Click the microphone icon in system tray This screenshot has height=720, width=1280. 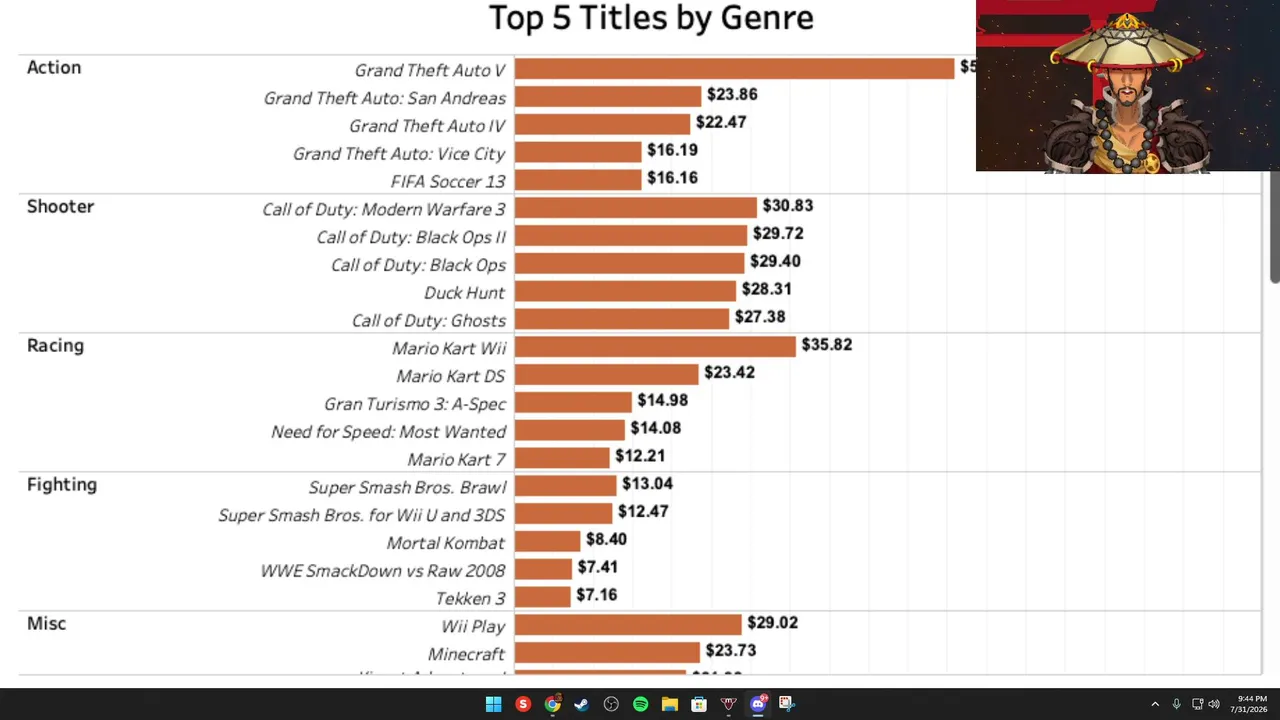pos(1176,704)
